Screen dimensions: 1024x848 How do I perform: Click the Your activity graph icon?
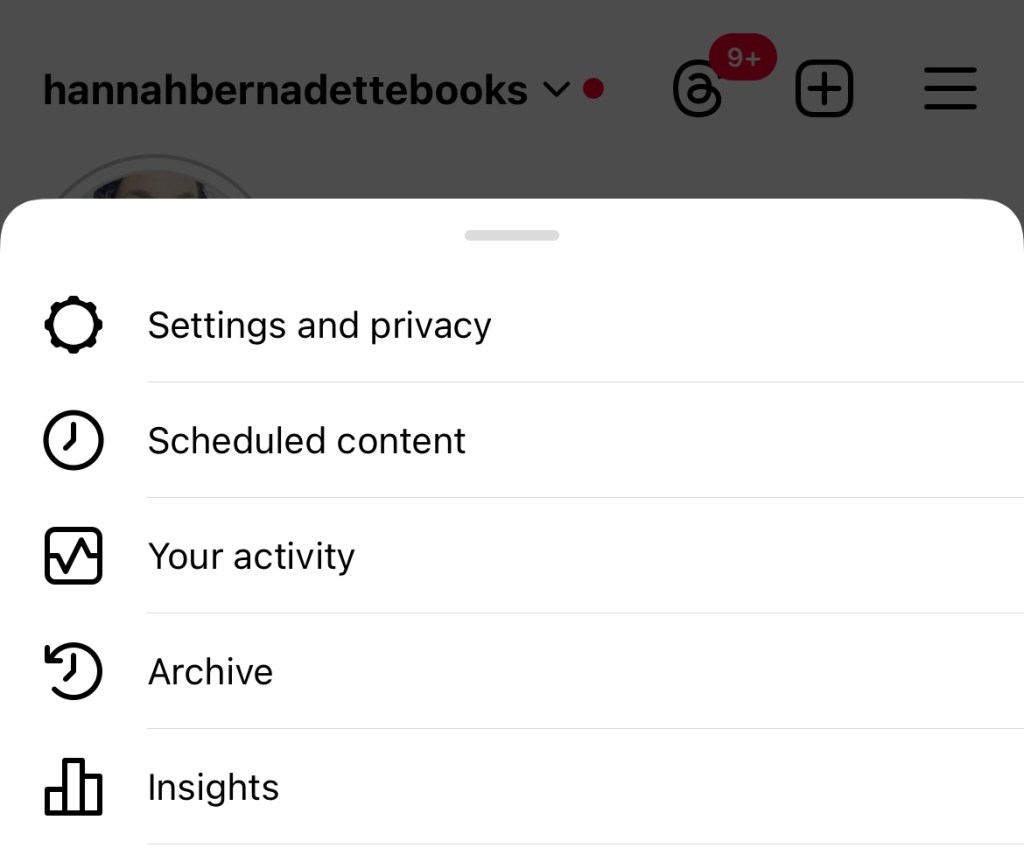coord(73,556)
